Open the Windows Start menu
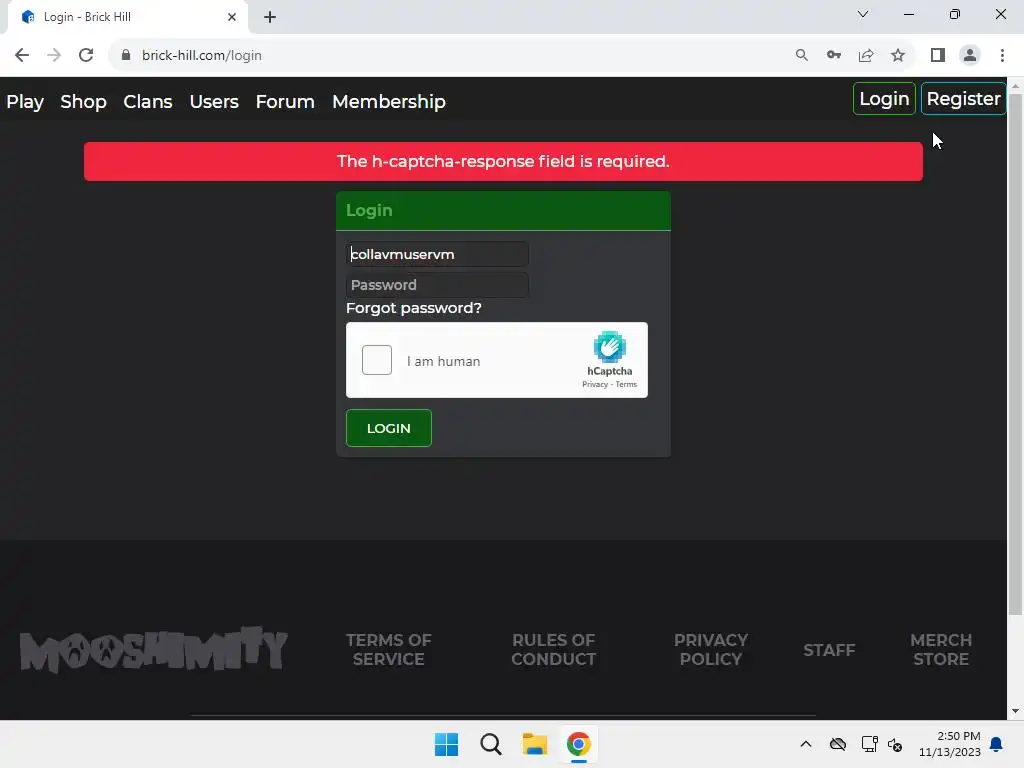Viewport: 1024px width, 768px height. coord(447,744)
